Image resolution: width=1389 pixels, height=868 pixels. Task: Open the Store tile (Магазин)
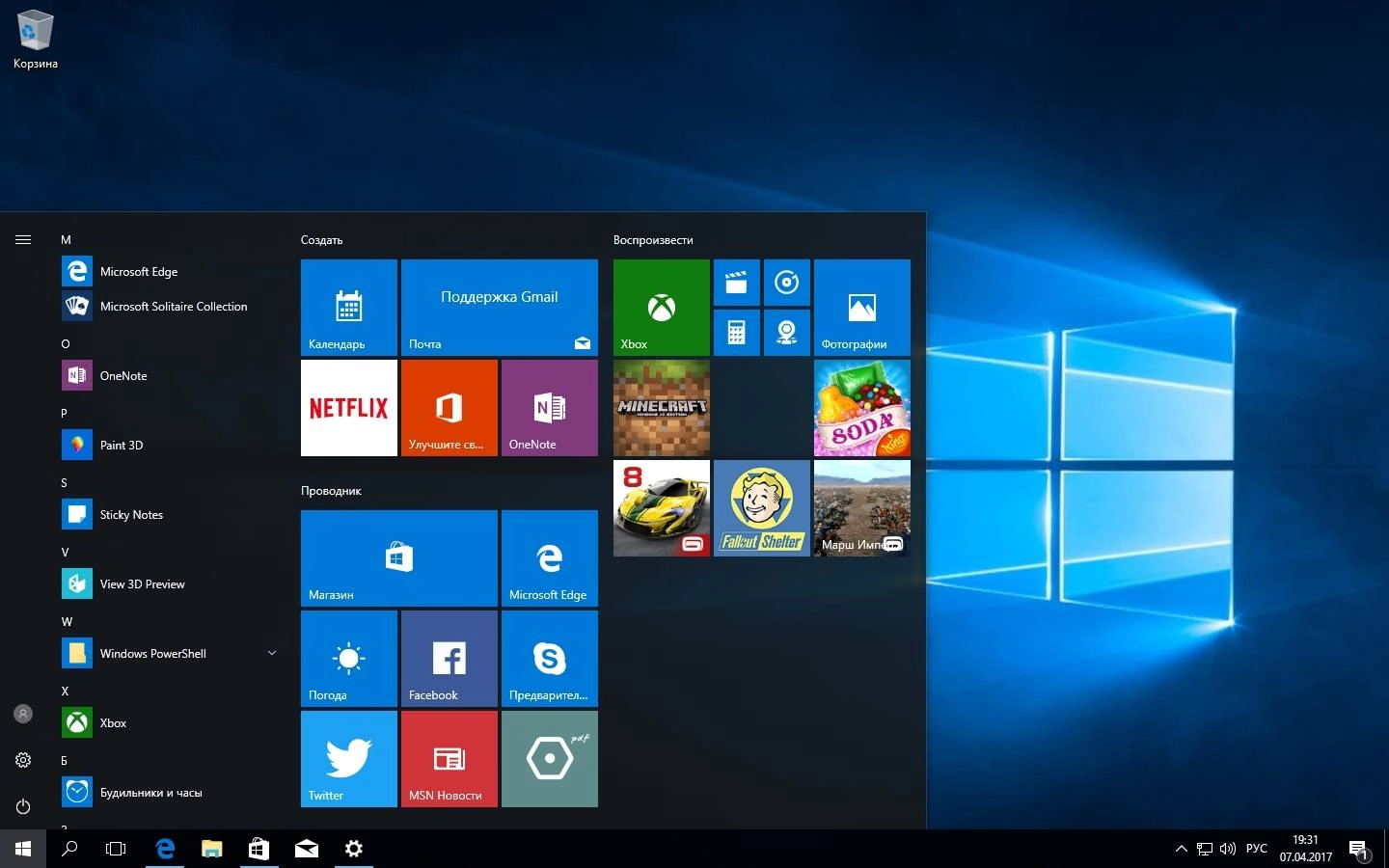tap(399, 558)
